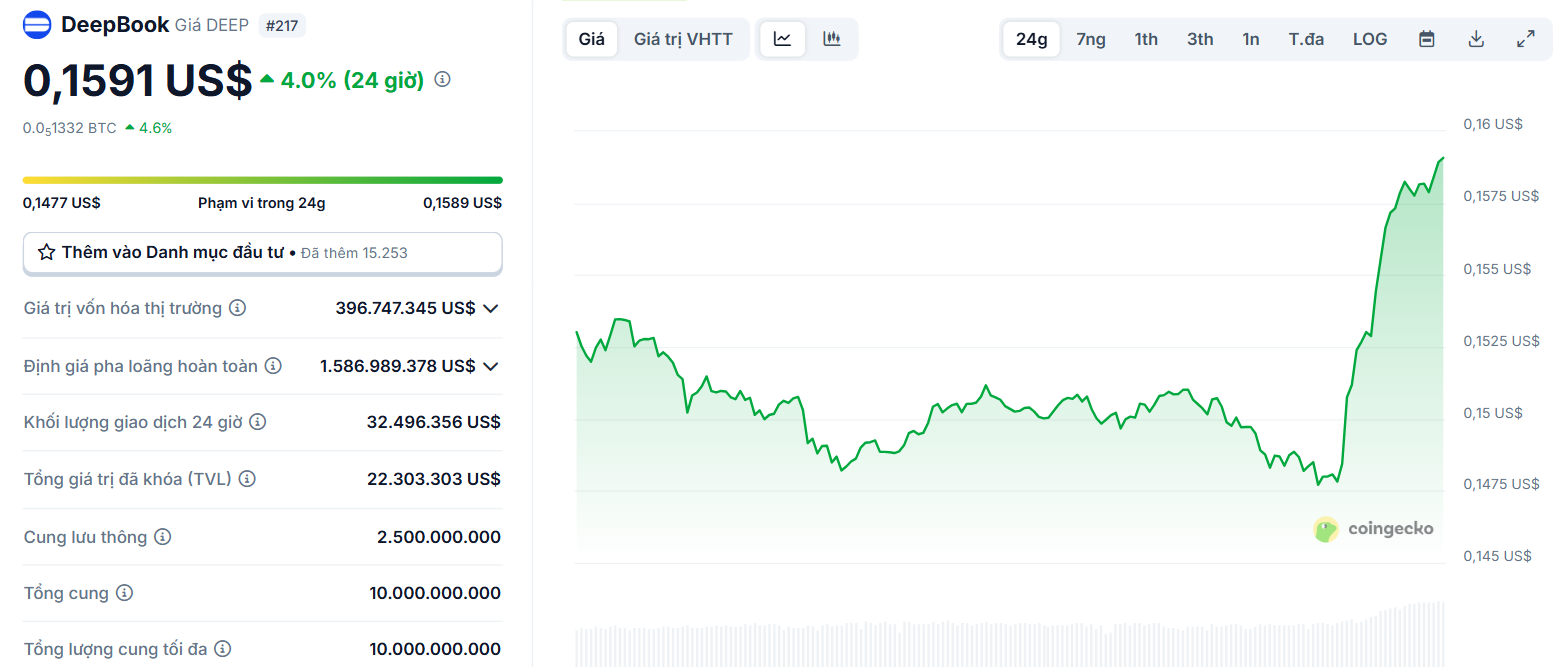
Task: Show info for Cung lưu thông
Action: [162, 537]
